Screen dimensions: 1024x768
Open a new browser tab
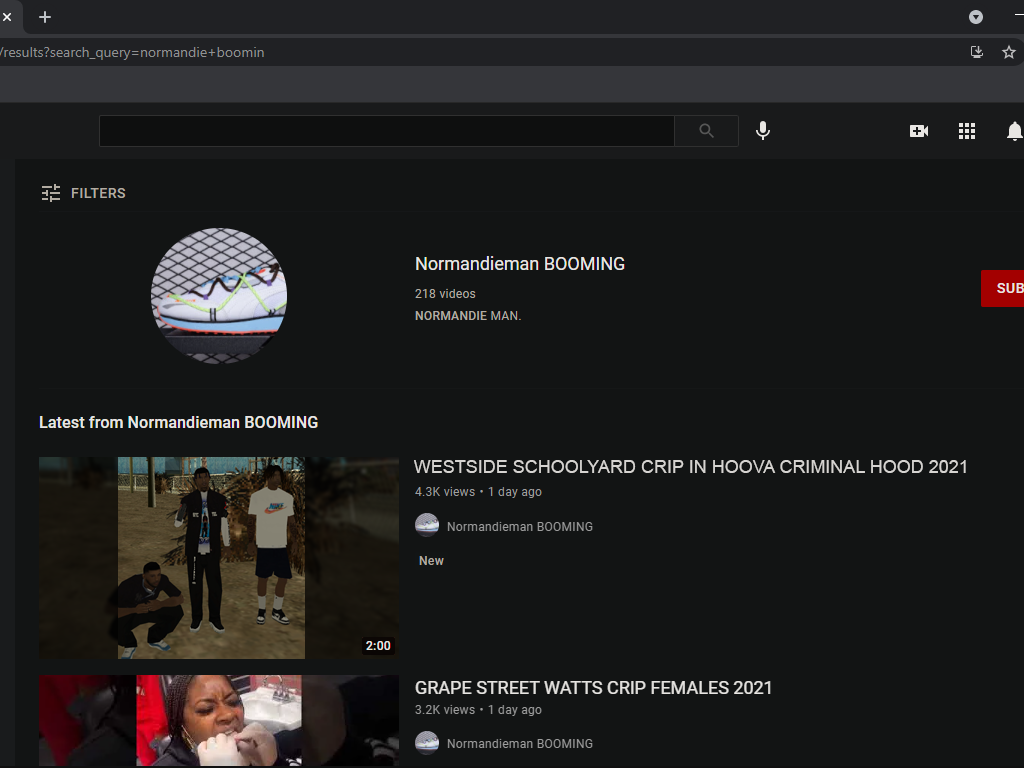pyautogui.click(x=44, y=17)
